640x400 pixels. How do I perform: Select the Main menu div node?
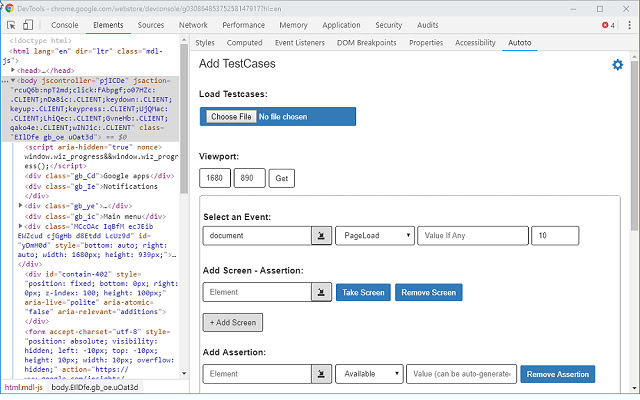click(x=95, y=216)
